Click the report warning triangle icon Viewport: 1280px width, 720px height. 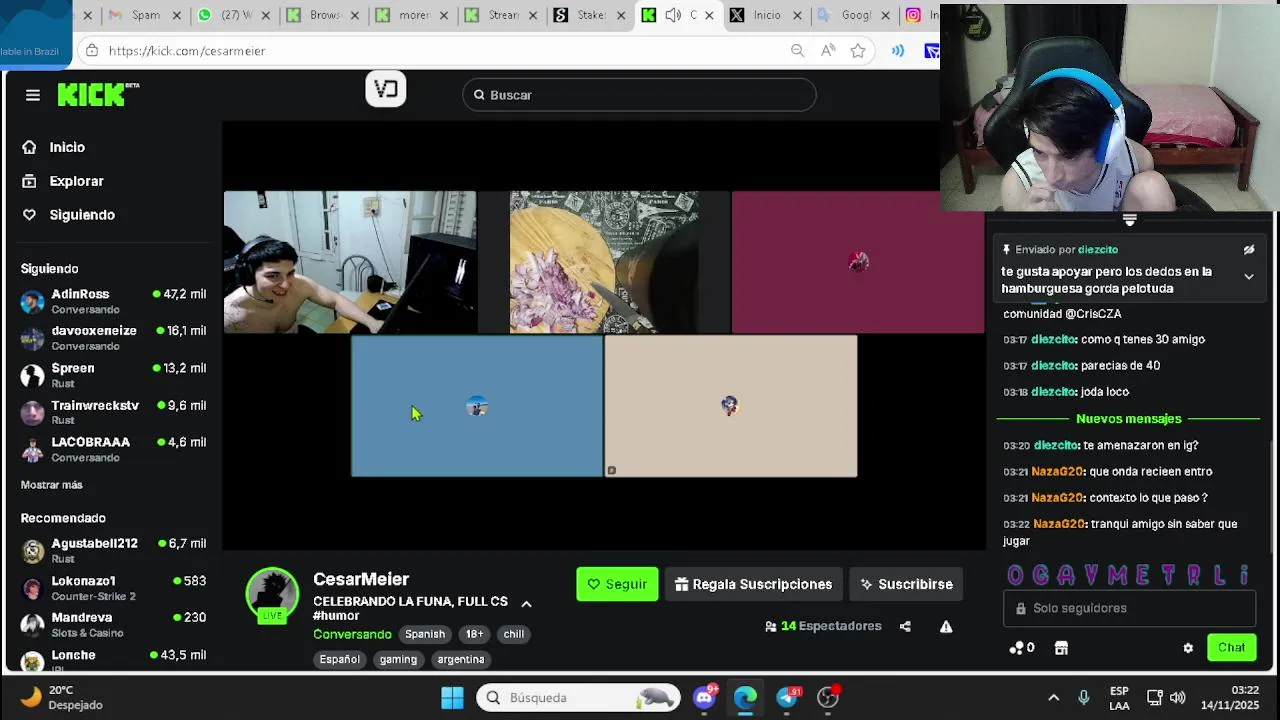click(946, 626)
